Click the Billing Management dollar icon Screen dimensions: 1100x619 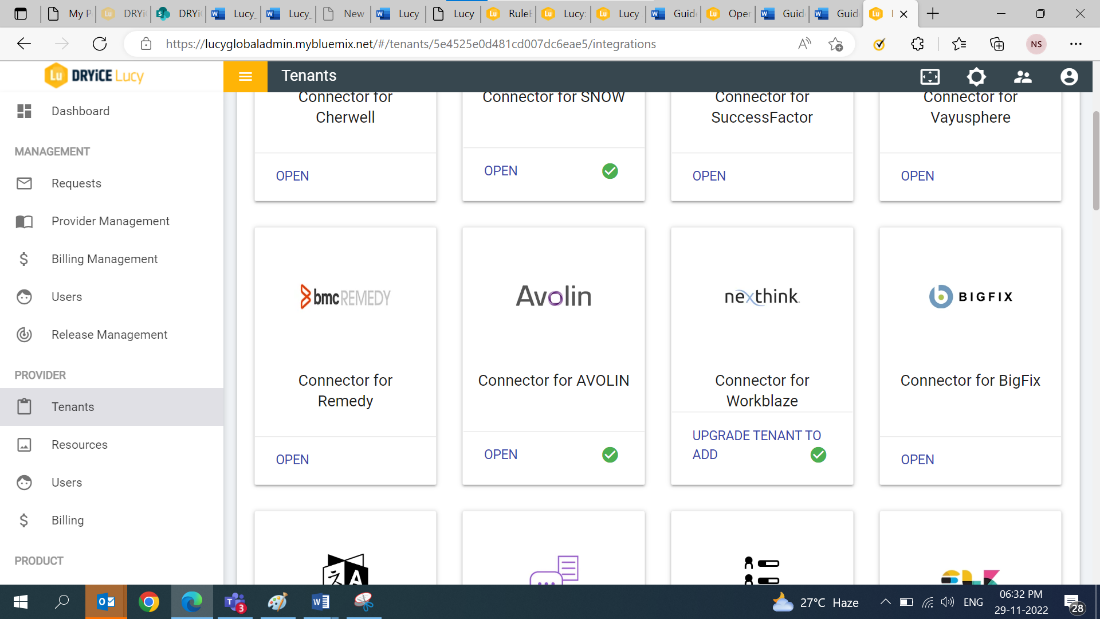(x=25, y=259)
